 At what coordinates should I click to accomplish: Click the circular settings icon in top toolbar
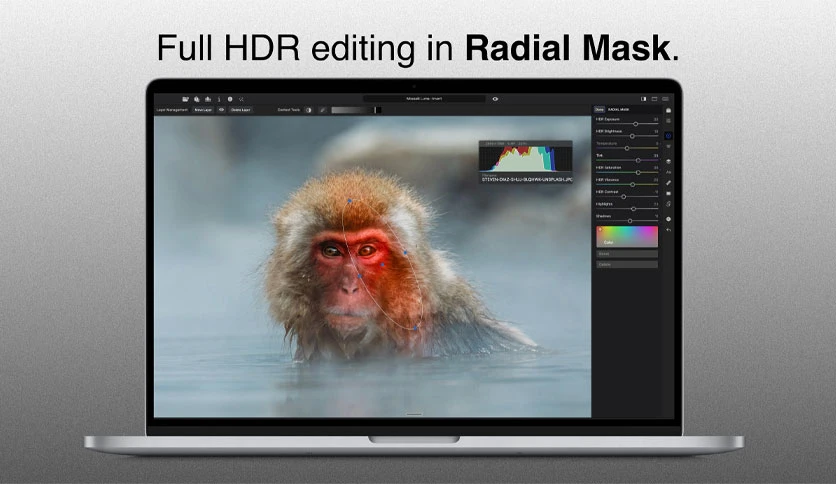click(x=230, y=99)
